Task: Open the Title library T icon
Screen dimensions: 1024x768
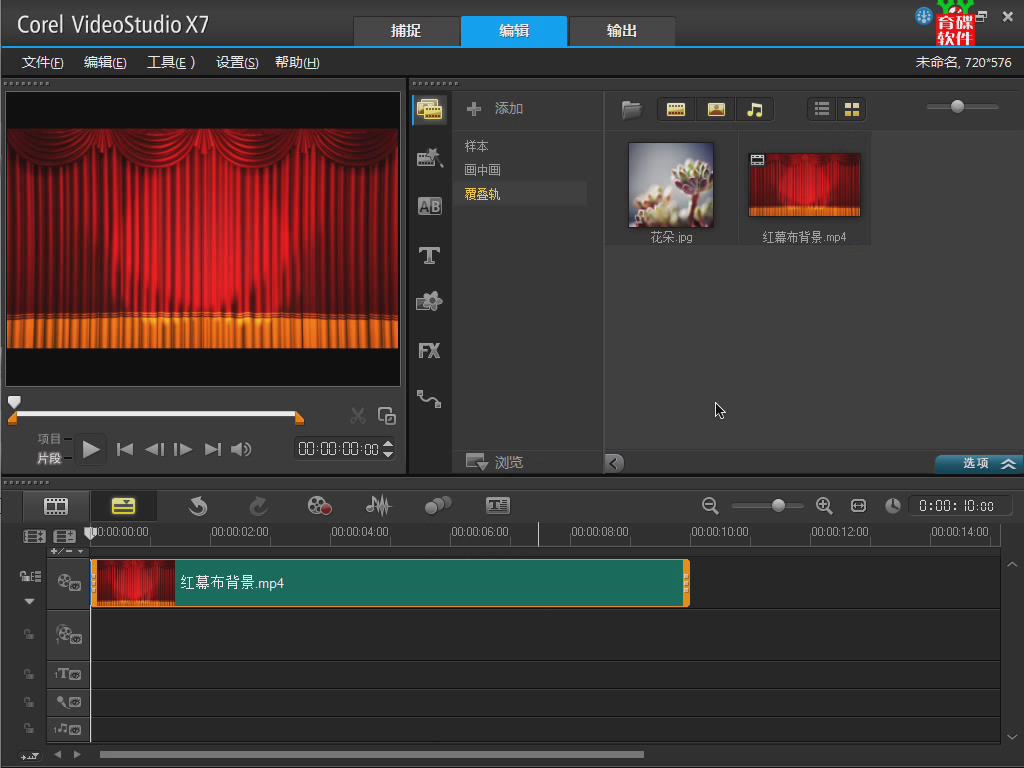Action: click(x=429, y=255)
